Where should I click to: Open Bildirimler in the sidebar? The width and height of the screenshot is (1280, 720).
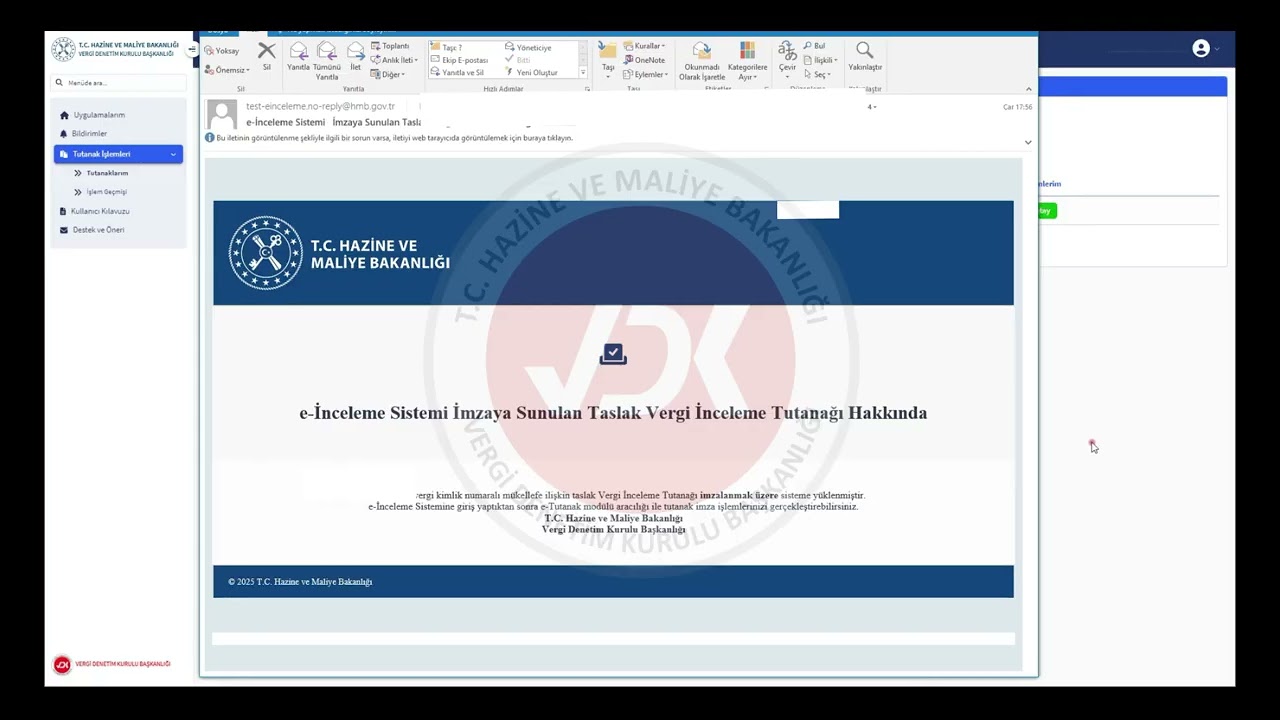coord(89,134)
